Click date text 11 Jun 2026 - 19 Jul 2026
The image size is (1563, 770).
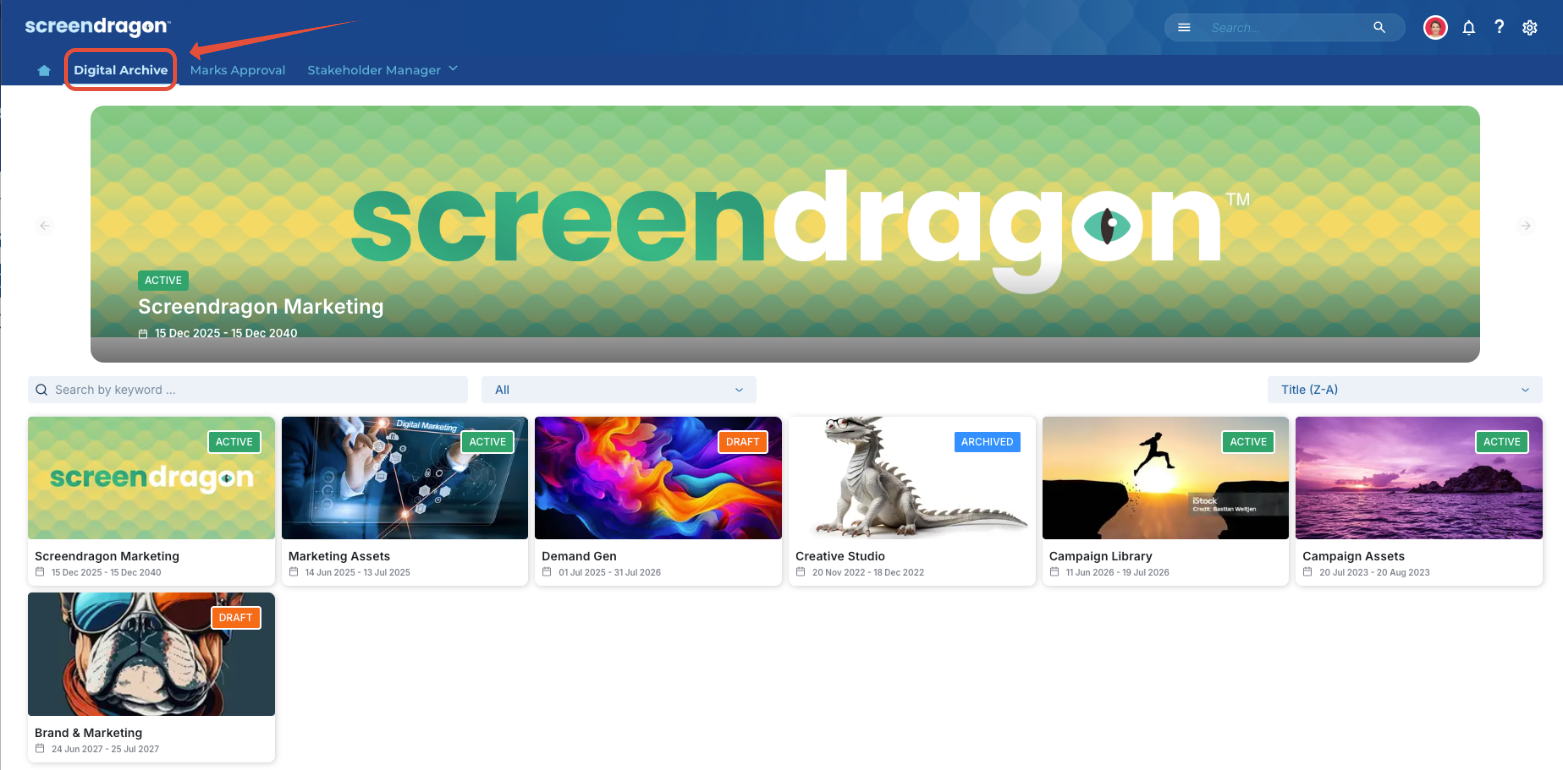(x=1117, y=573)
